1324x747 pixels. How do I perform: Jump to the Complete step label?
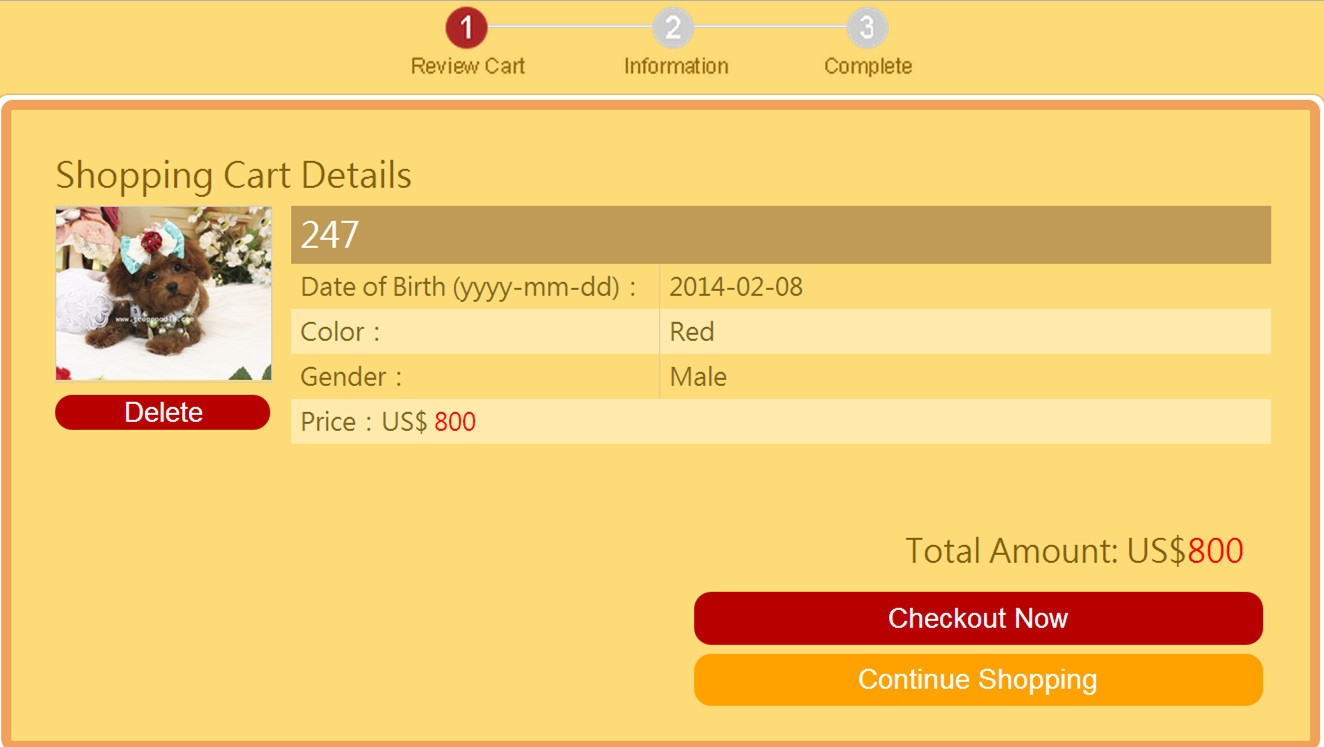pos(868,66)
